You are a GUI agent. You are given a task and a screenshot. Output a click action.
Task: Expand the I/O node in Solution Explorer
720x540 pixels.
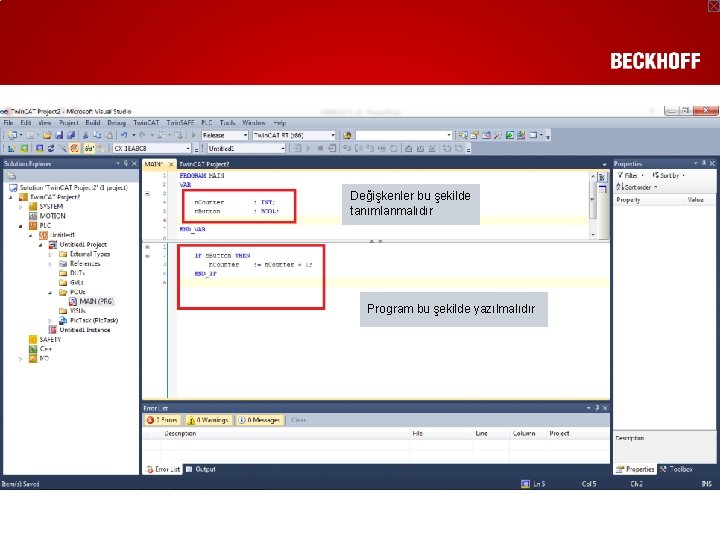pos(20,359)
